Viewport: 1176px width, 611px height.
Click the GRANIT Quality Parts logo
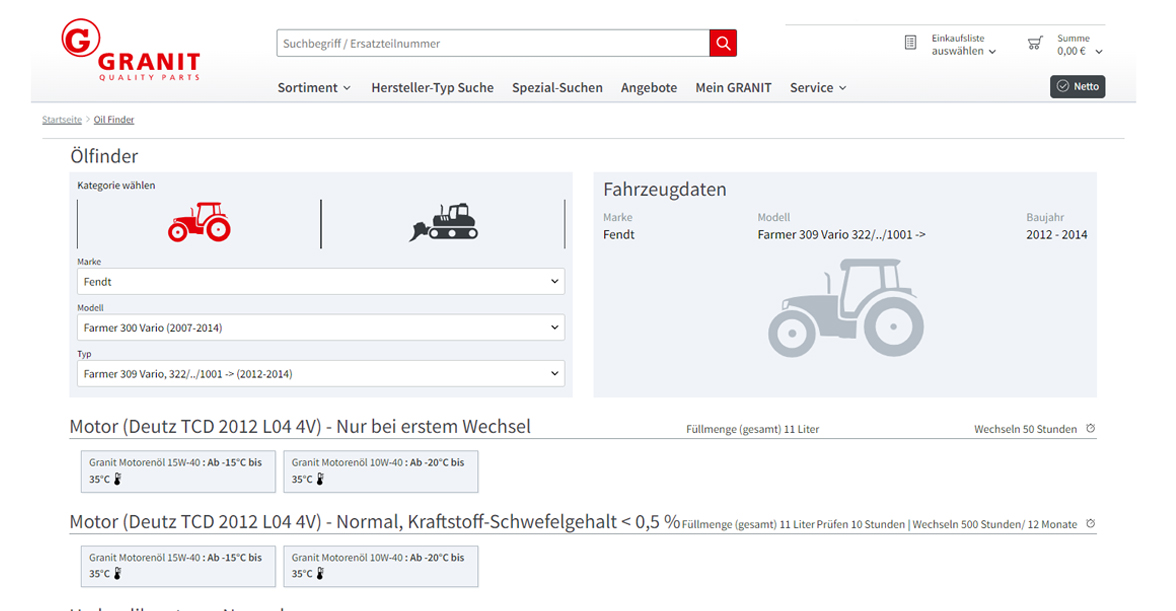point(131,52)
